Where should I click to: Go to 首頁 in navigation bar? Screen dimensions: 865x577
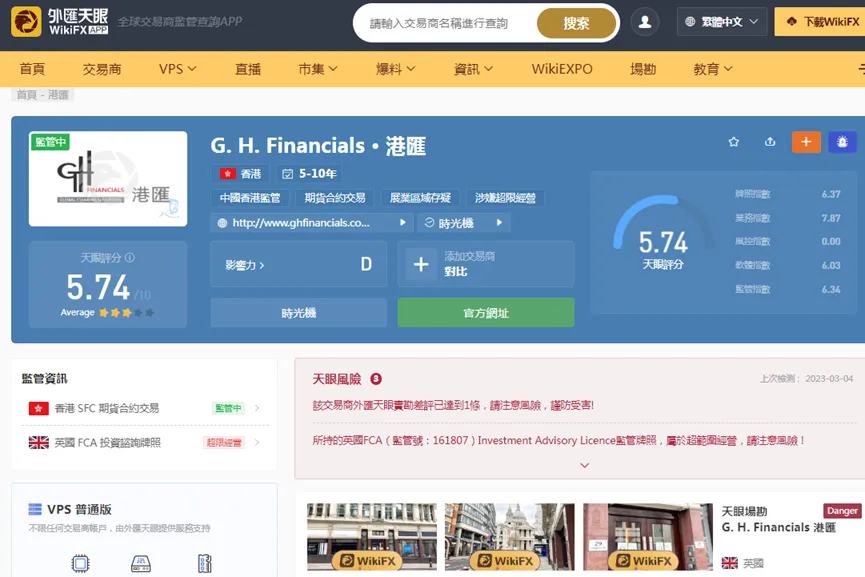click(32, 69)
